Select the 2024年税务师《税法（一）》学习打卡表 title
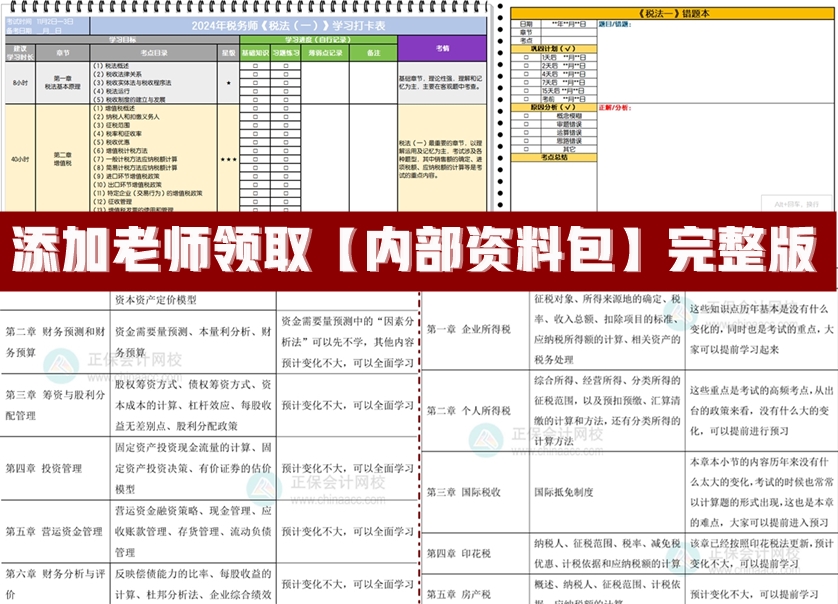The width and height of the screenshot is (838, 604). [289, 26]
